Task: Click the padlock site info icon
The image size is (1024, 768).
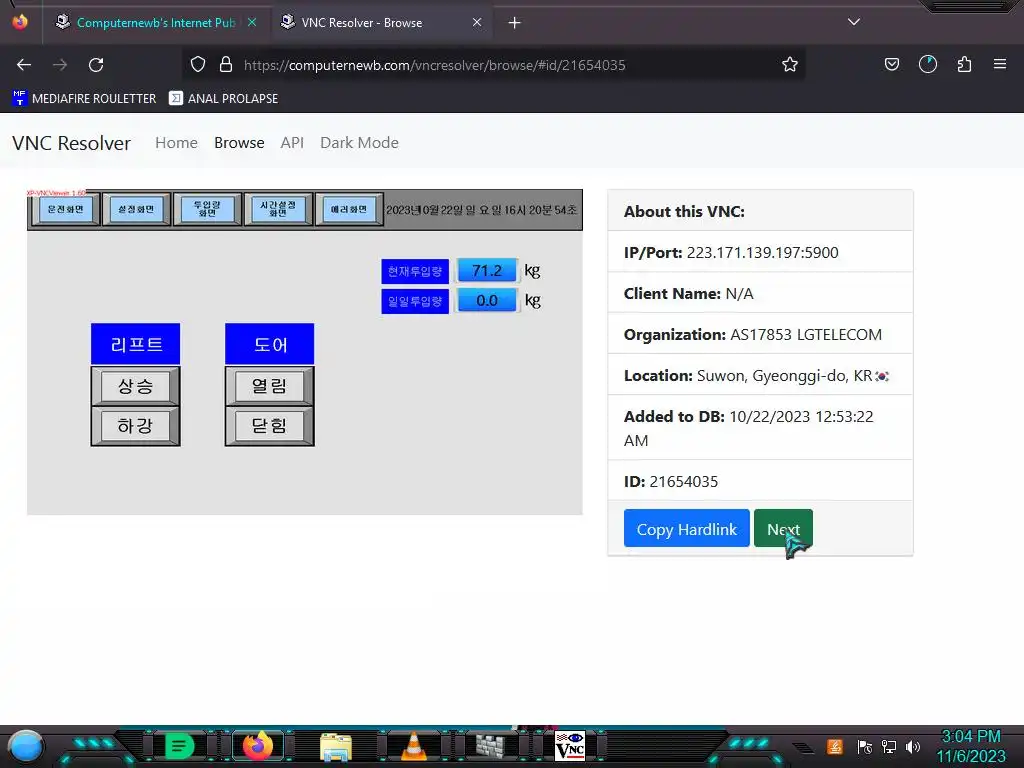Action: [x=226, y=65]
